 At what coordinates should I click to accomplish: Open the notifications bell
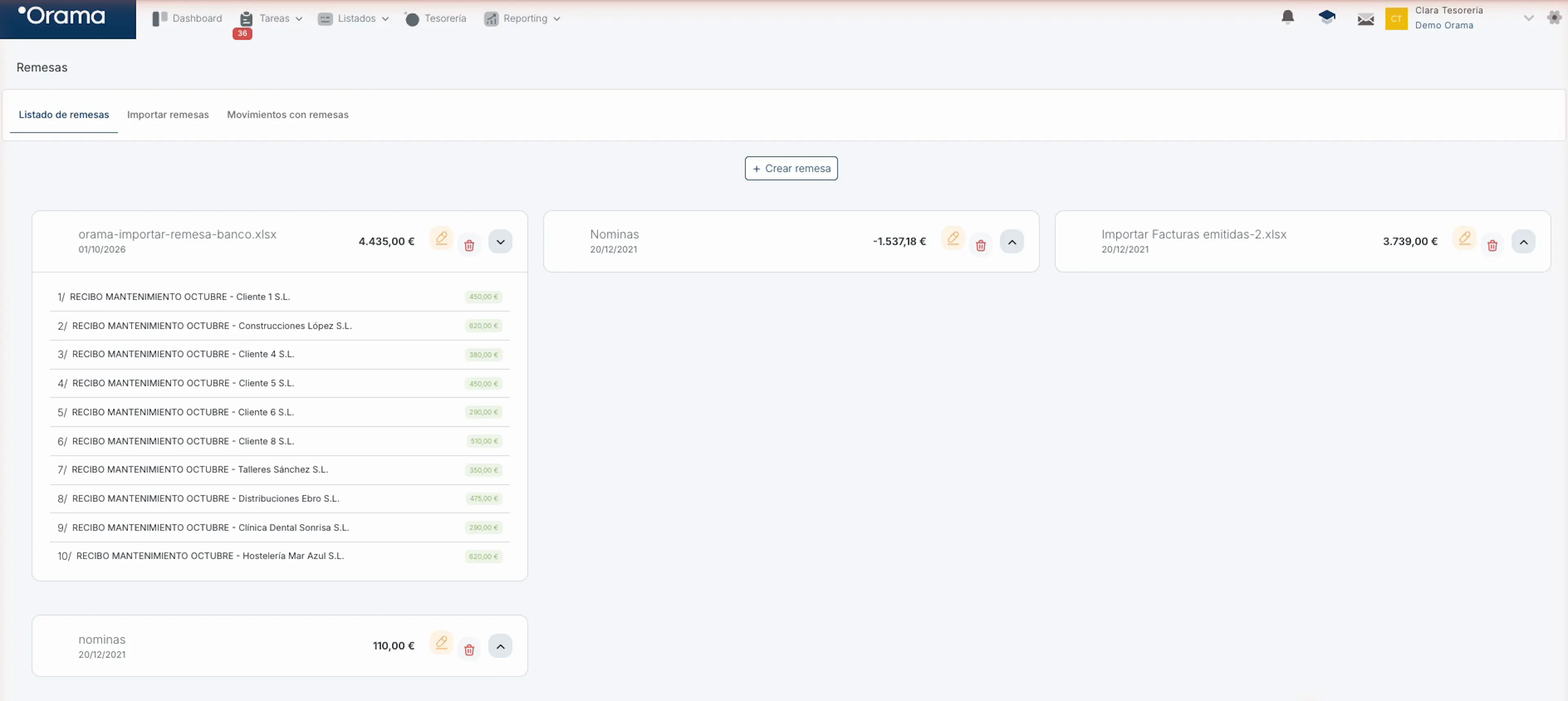click(x=1287, y=17)
